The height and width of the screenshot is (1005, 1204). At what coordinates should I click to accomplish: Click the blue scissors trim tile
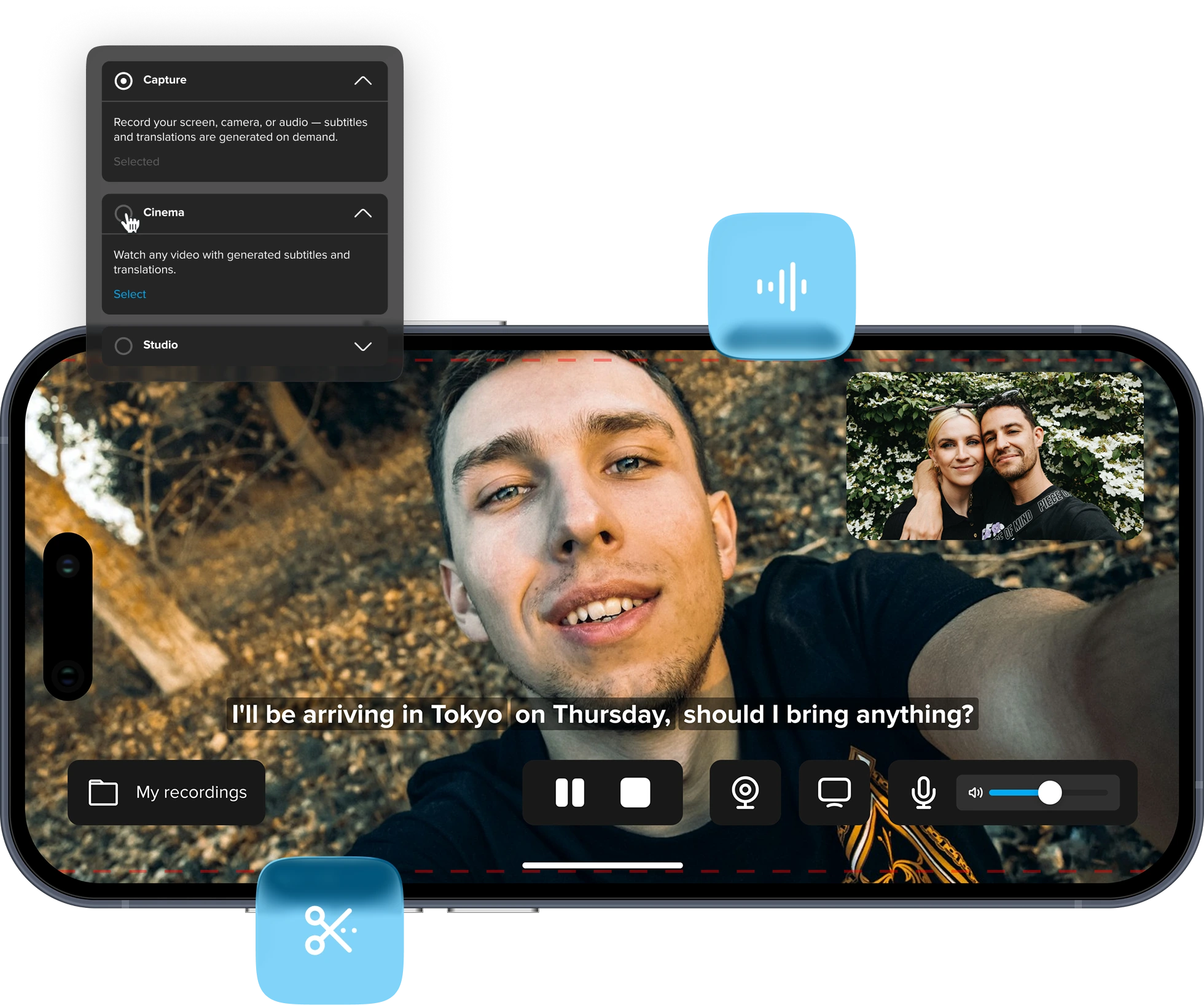pos(330,930)
